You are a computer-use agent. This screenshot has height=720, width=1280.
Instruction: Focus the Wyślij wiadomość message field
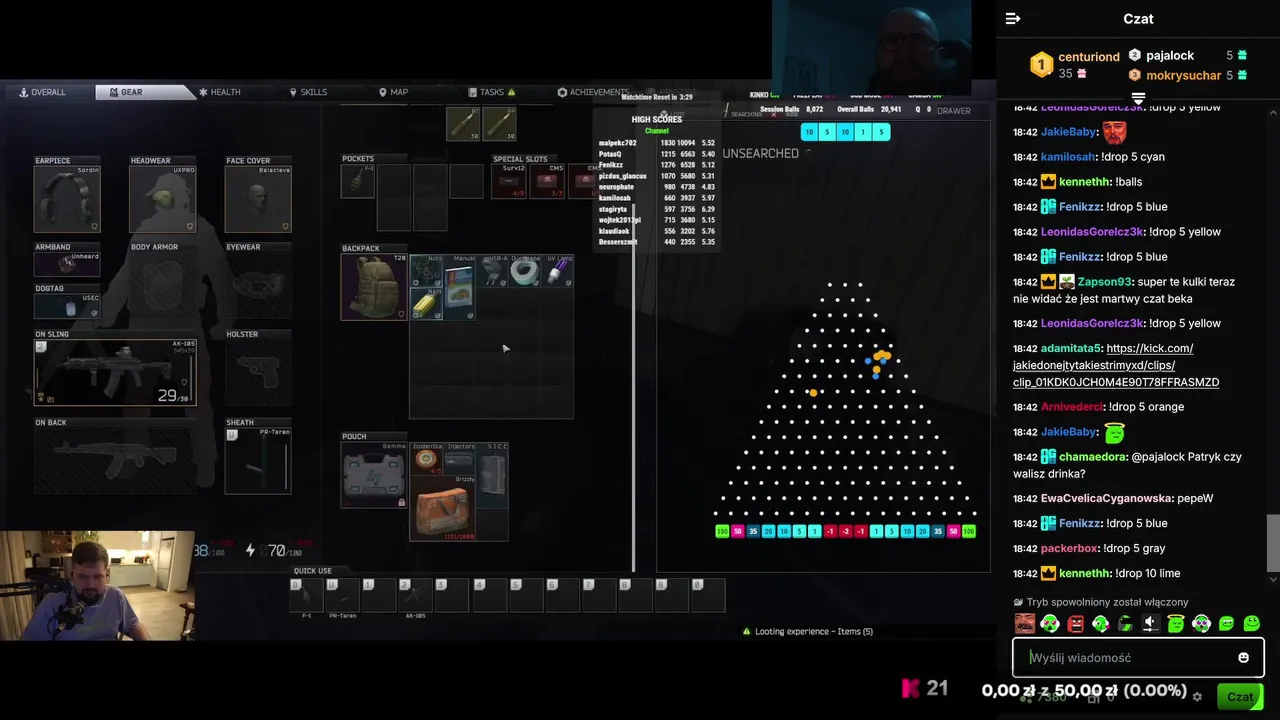(x=1138, y=658)
